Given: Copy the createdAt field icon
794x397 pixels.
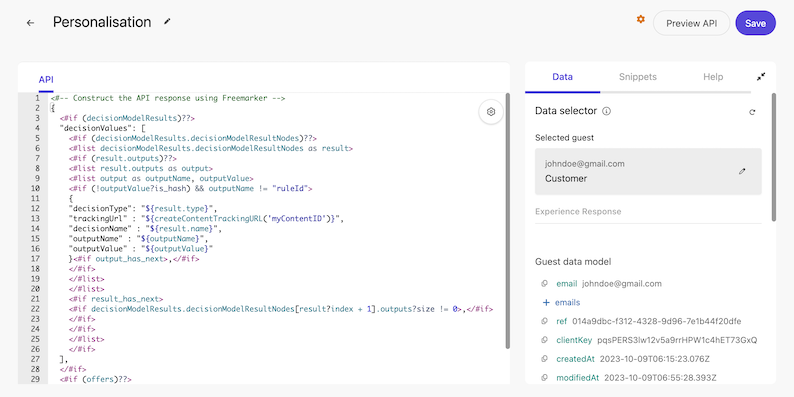Looking at the screenshot, I should click(544, 359).
